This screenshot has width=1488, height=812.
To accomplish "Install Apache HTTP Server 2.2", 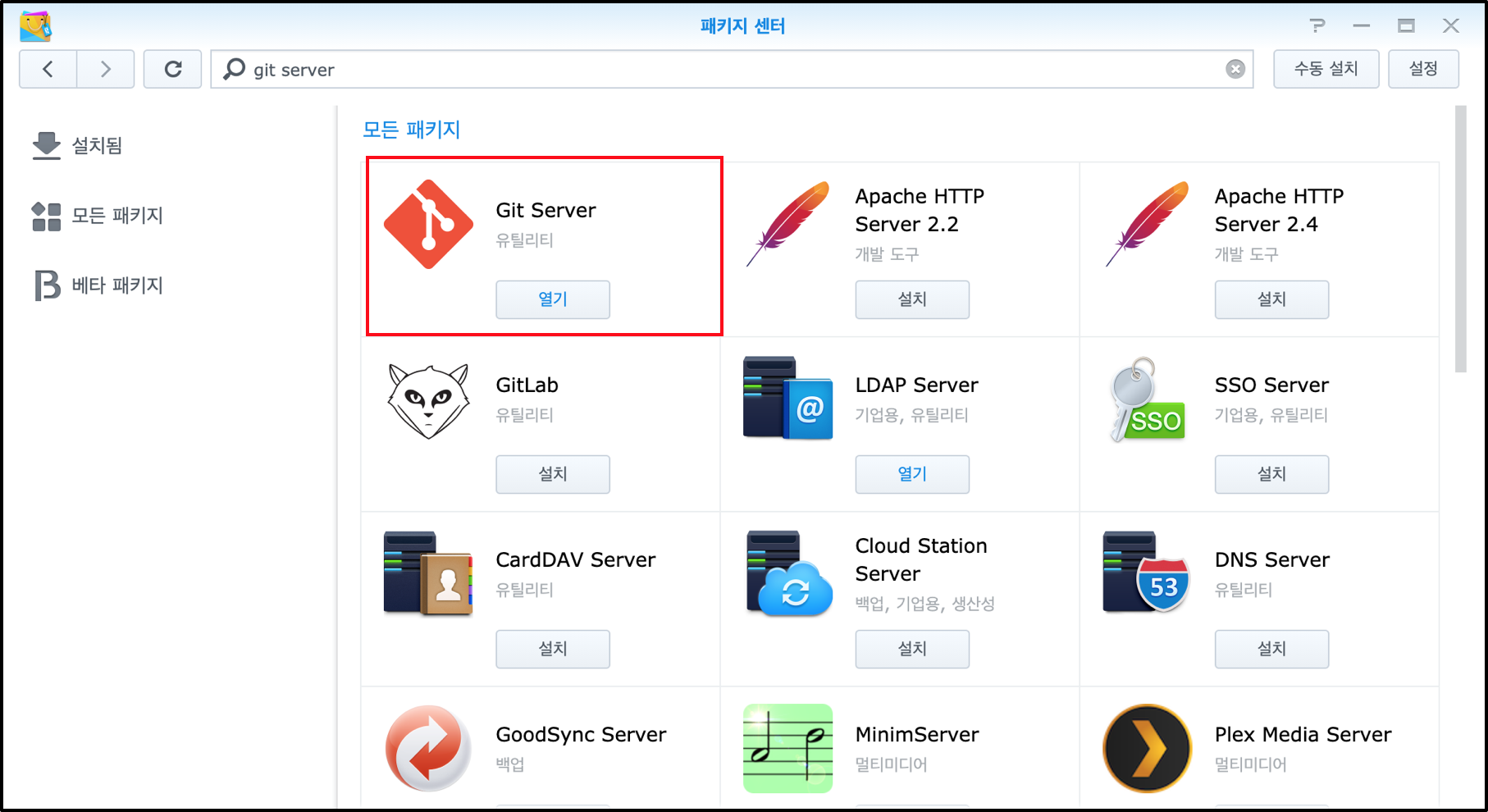I will 912,299.
